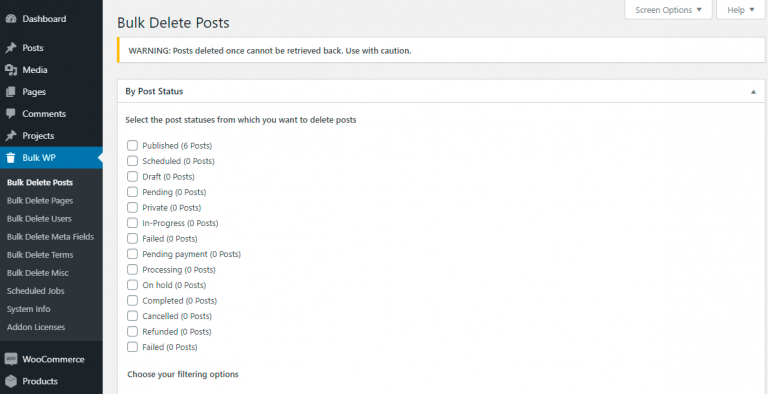768x394 pixels.
Task: Go to Bulk Delete Pages
Action: [40, 201]
